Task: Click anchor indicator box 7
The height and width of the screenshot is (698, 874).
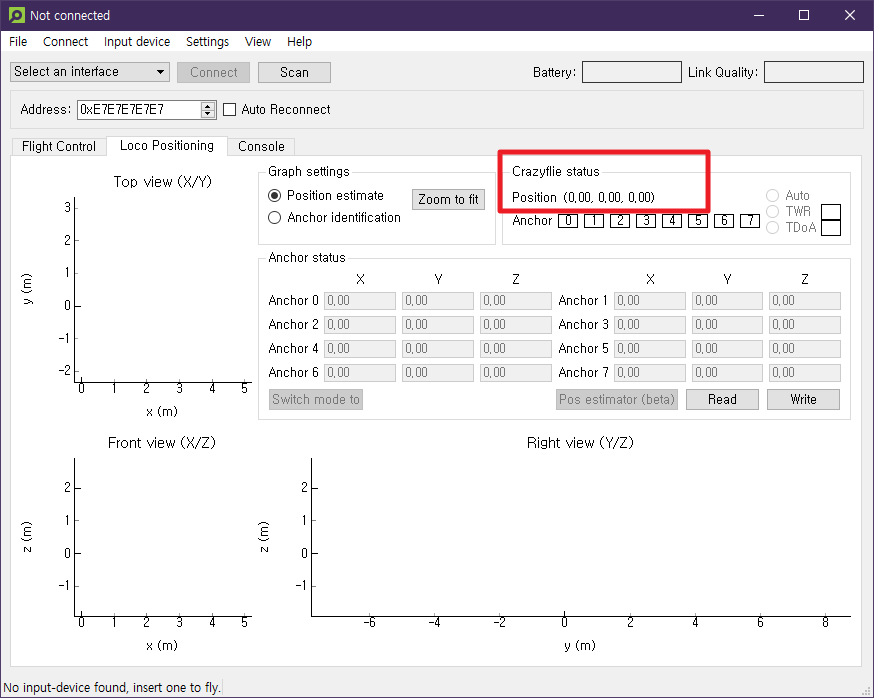Action: pos(750,221)
